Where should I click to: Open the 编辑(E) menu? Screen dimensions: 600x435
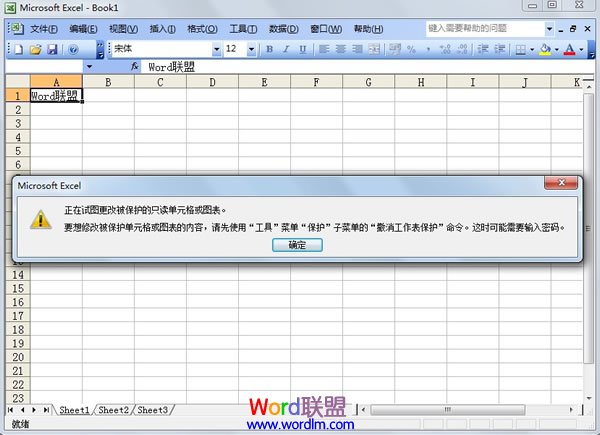click(83, 29)
